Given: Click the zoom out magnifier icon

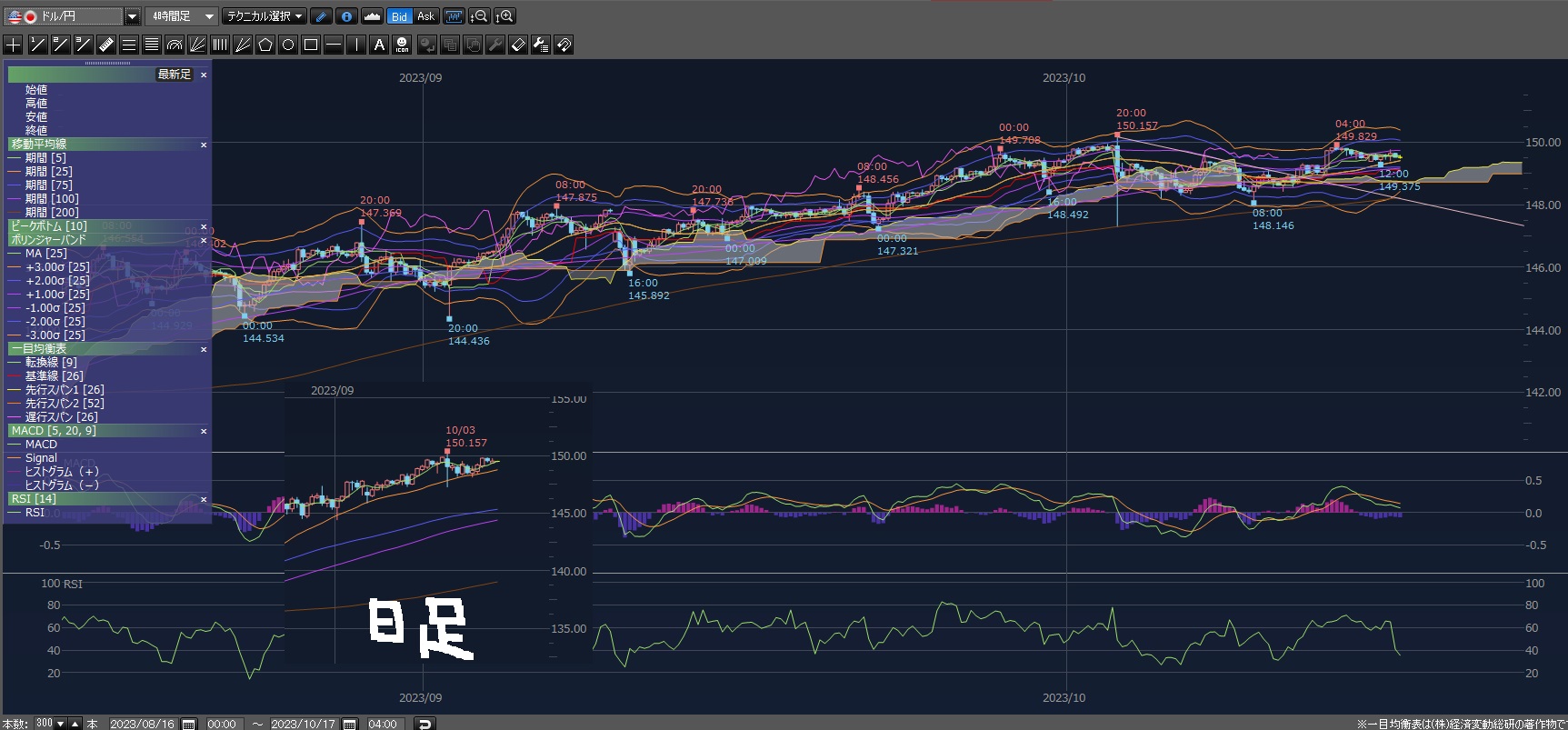Looking at the screenshot, I should [479, 16].
